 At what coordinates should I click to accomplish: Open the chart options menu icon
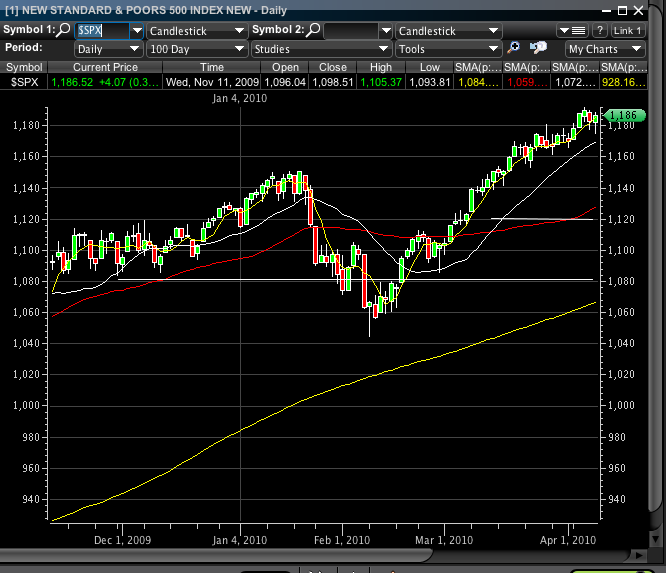[x=578, y=31]
